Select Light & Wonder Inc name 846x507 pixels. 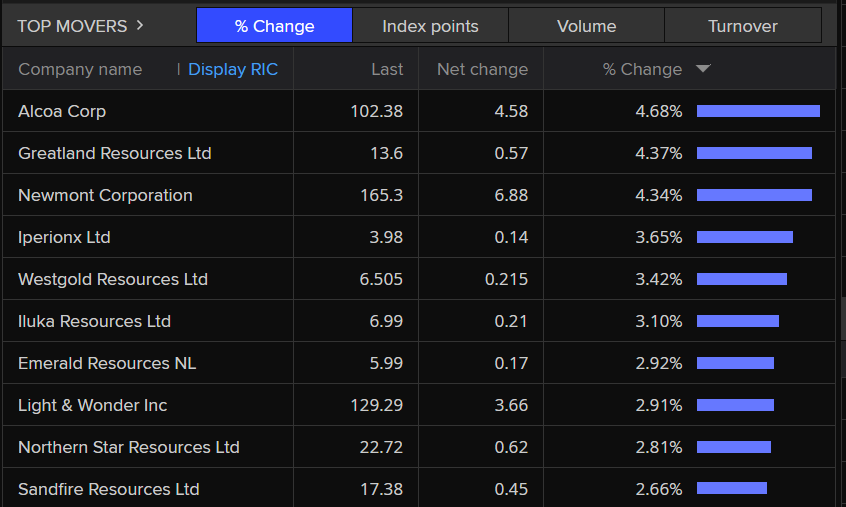tap(92, 405)
